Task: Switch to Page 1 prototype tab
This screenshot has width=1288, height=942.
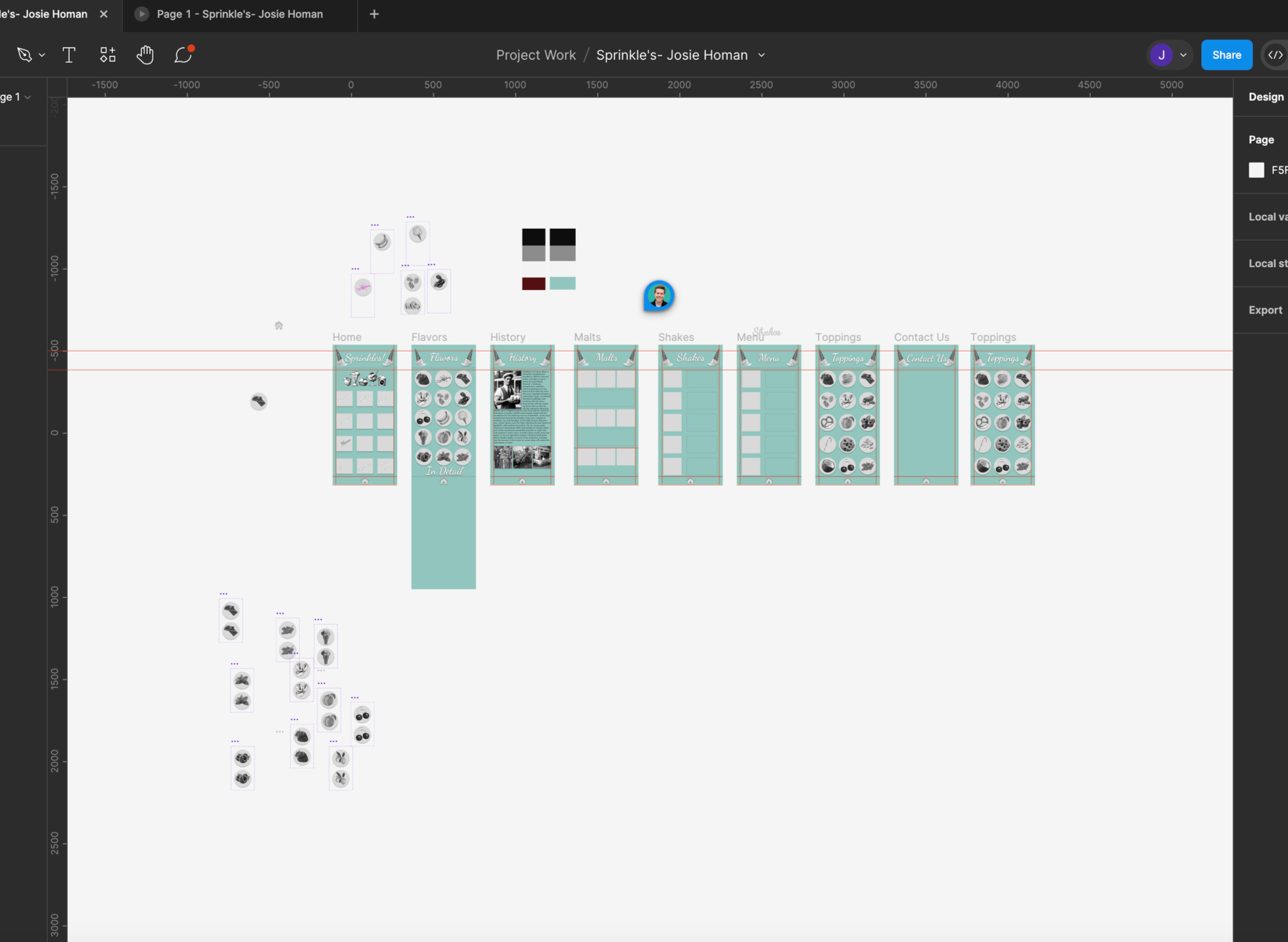Action: pyautogui.click(x=239, y=14)
